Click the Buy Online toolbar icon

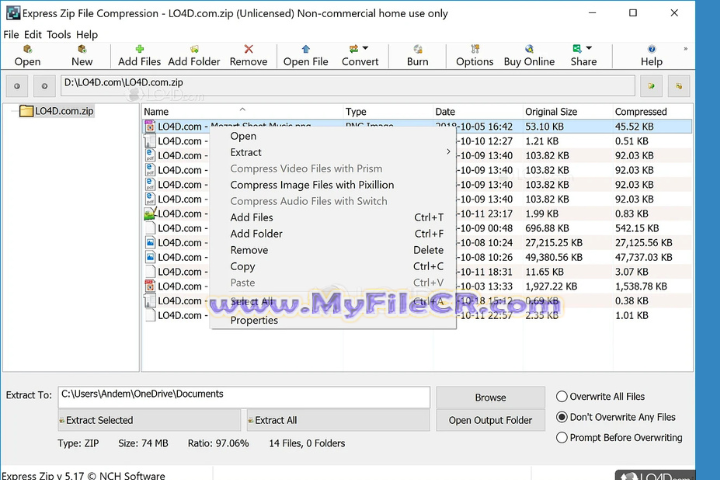pos(529,56)
